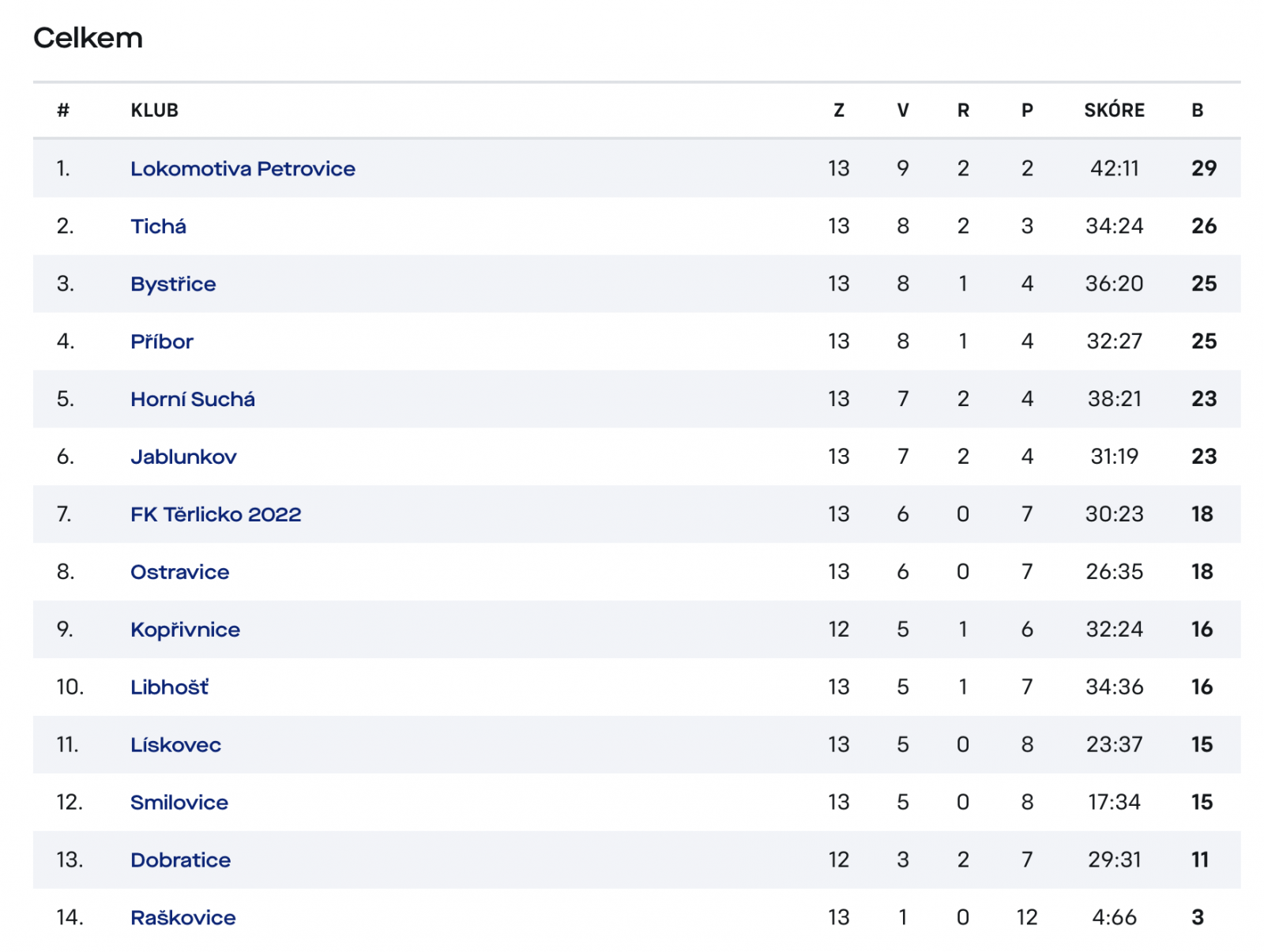The image size is (1264, 952).
Task: Click the V wins column header
Action: tap(903, 111)
